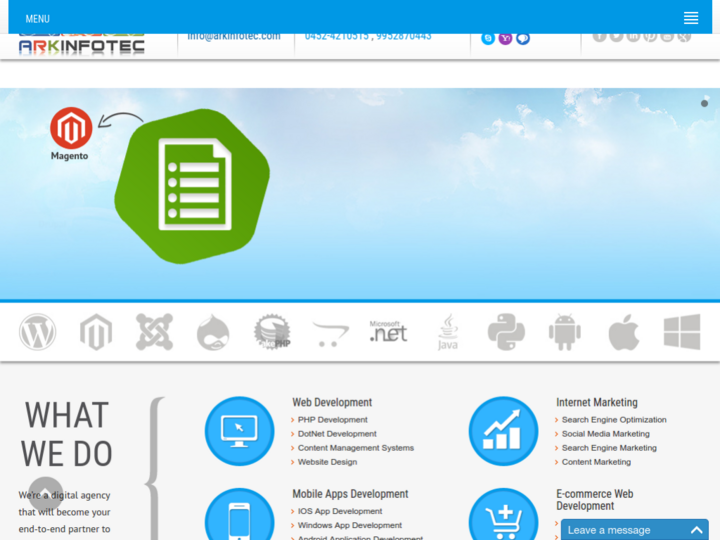The image size is (720, 540).
Task: Click the Python logo icon
Action: pyautogui.click(x=506, y=332)
